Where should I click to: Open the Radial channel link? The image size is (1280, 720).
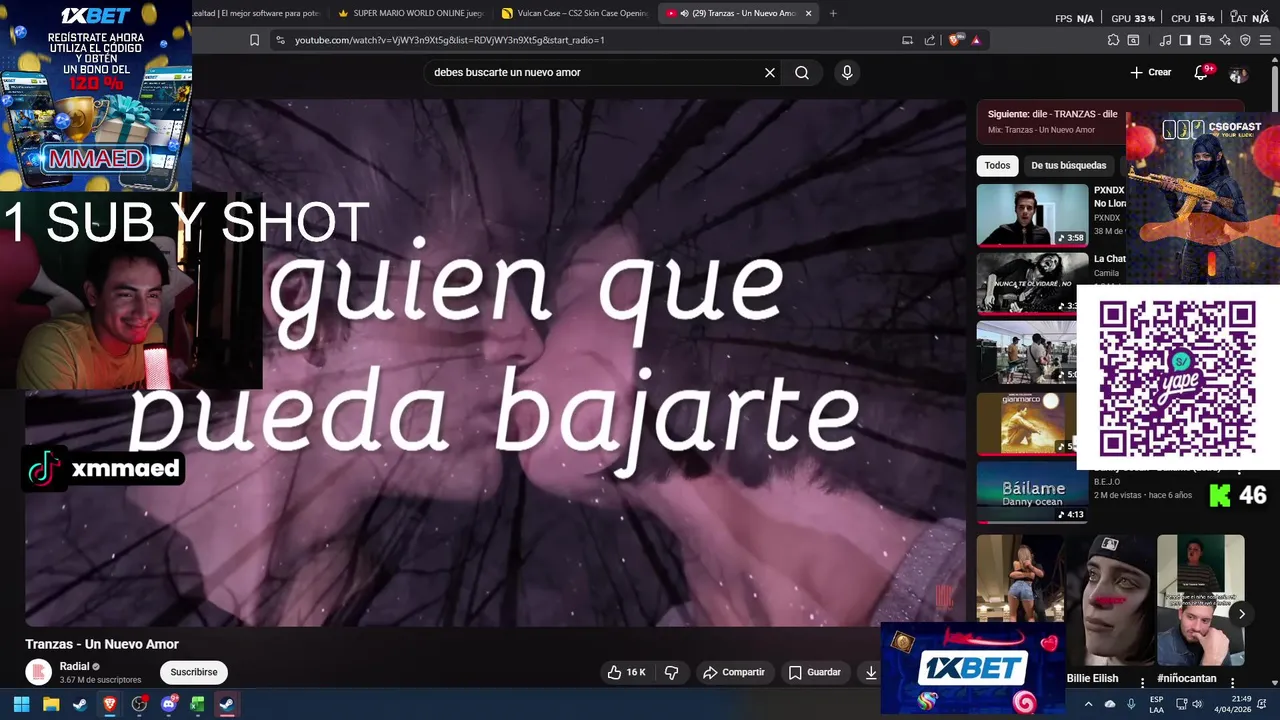coord(75,666)
